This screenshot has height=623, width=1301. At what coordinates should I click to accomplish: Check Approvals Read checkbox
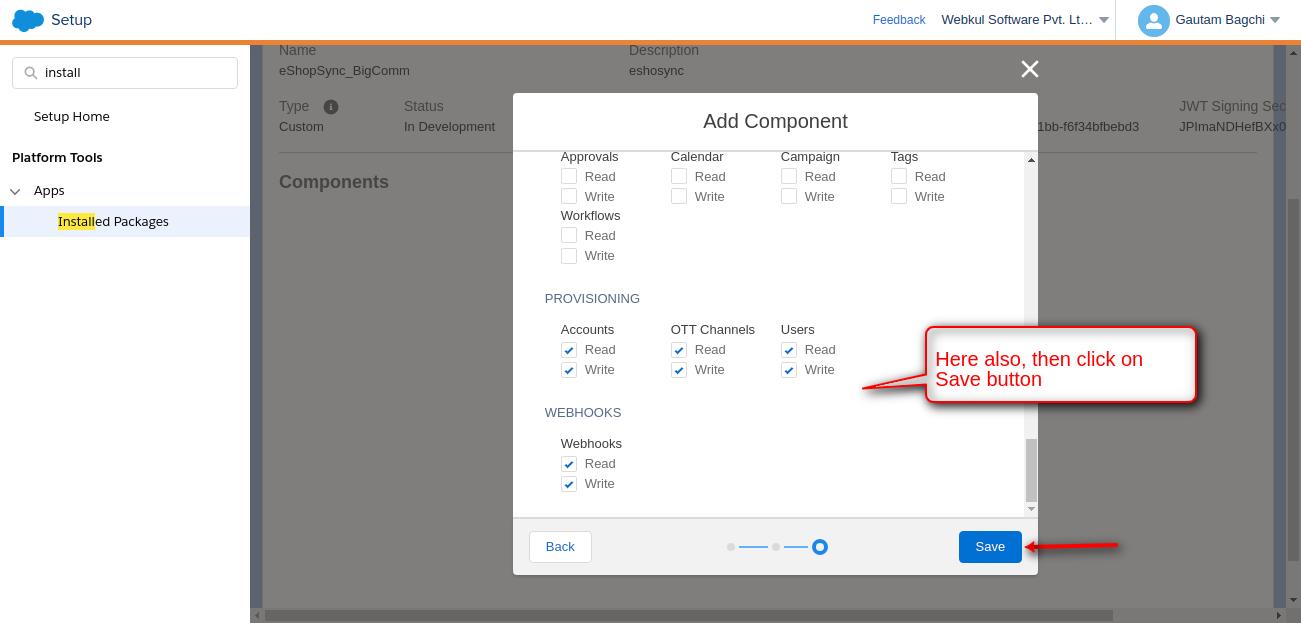pos(569,177)
